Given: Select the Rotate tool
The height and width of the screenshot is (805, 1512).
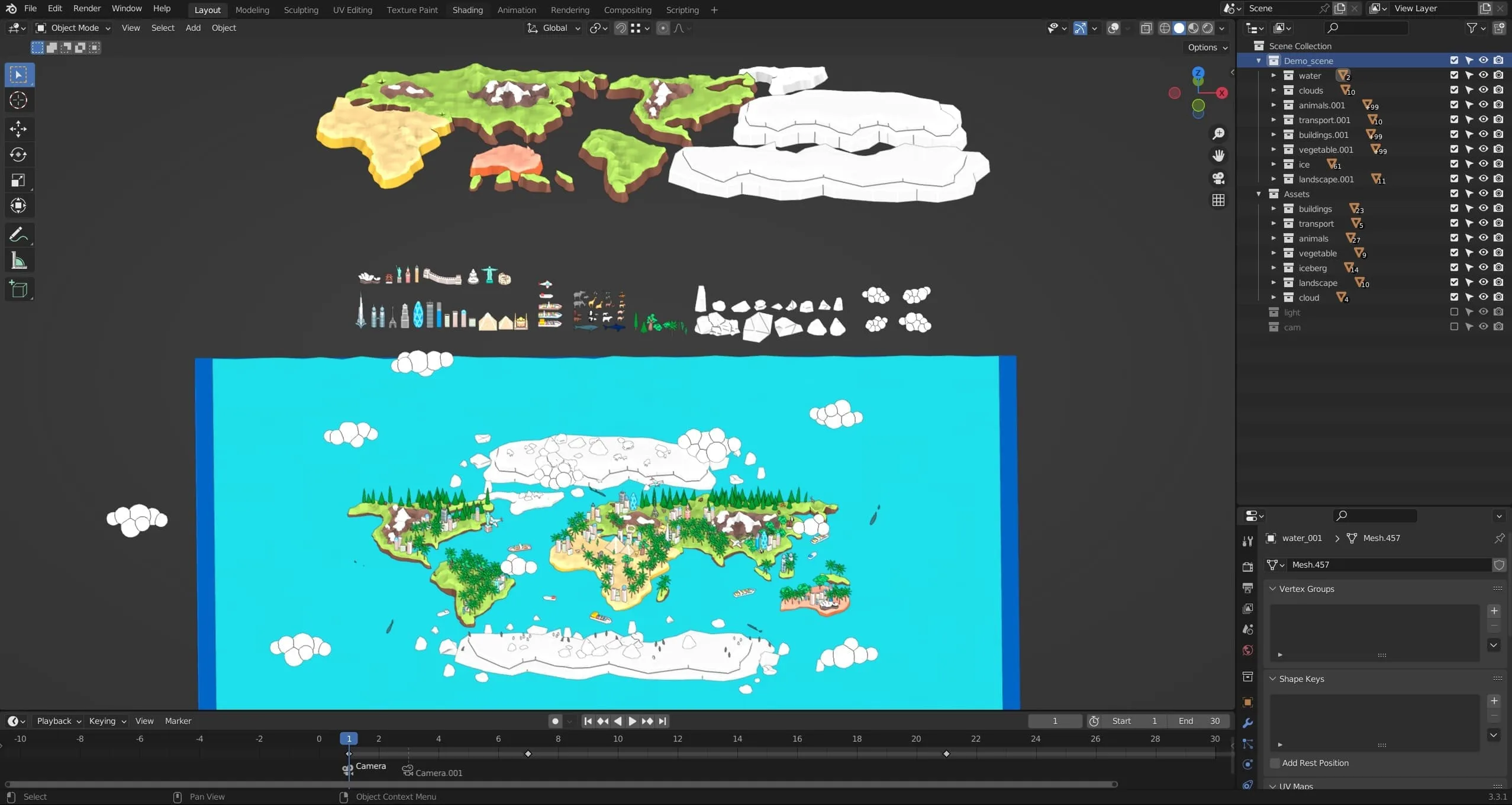Looking at the screenshot, I should click(x=18, y=154).
